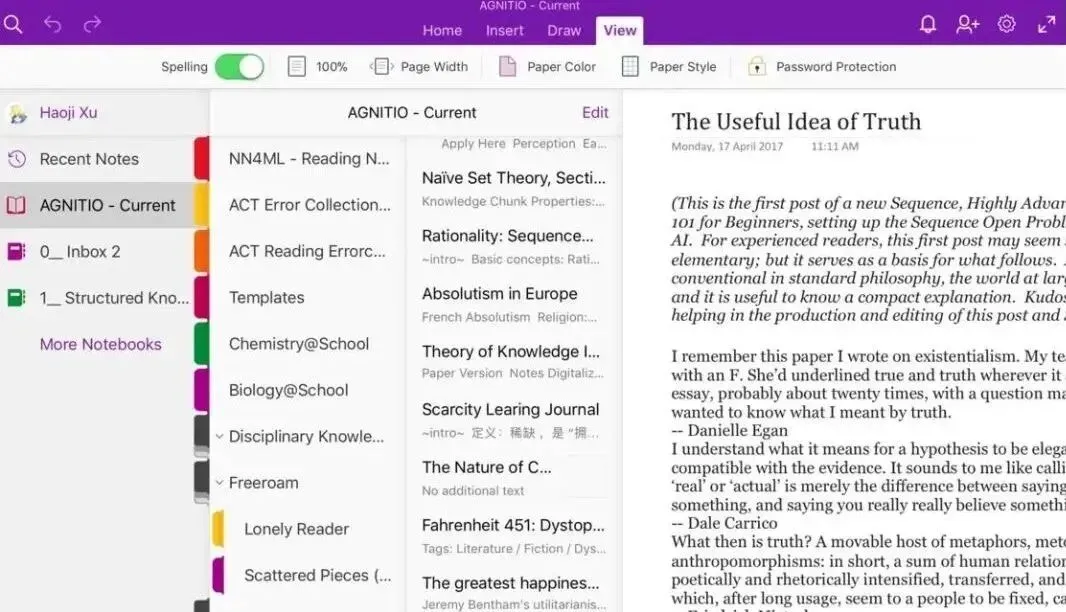Viewport: 1066px width, 612px height.
Task: Click the 0_ Inbox 2 notebook icon
Action: click(16, 252)
